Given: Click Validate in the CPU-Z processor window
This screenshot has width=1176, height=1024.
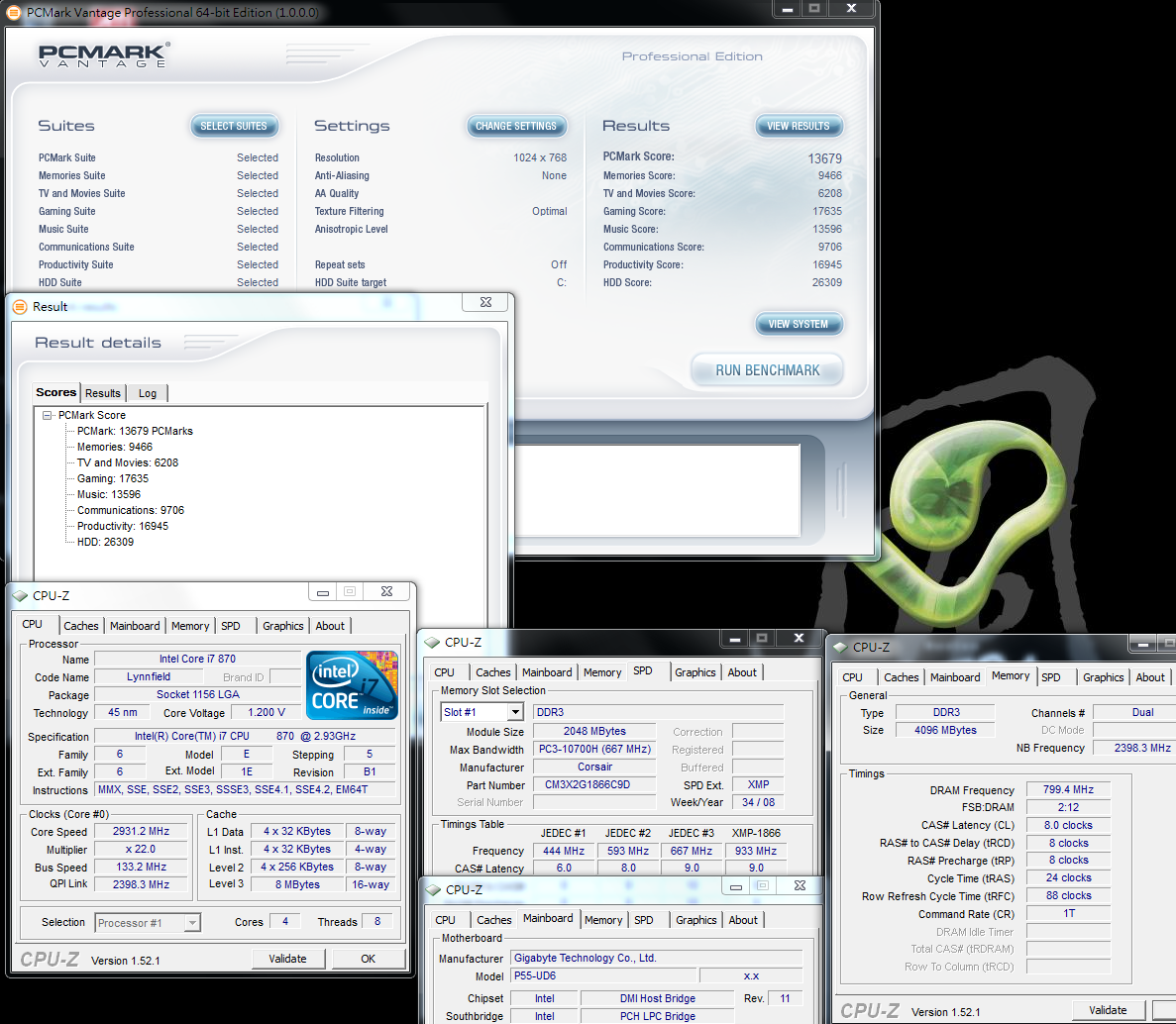Looking at the screenshot, I should click(x=287, y=959).
